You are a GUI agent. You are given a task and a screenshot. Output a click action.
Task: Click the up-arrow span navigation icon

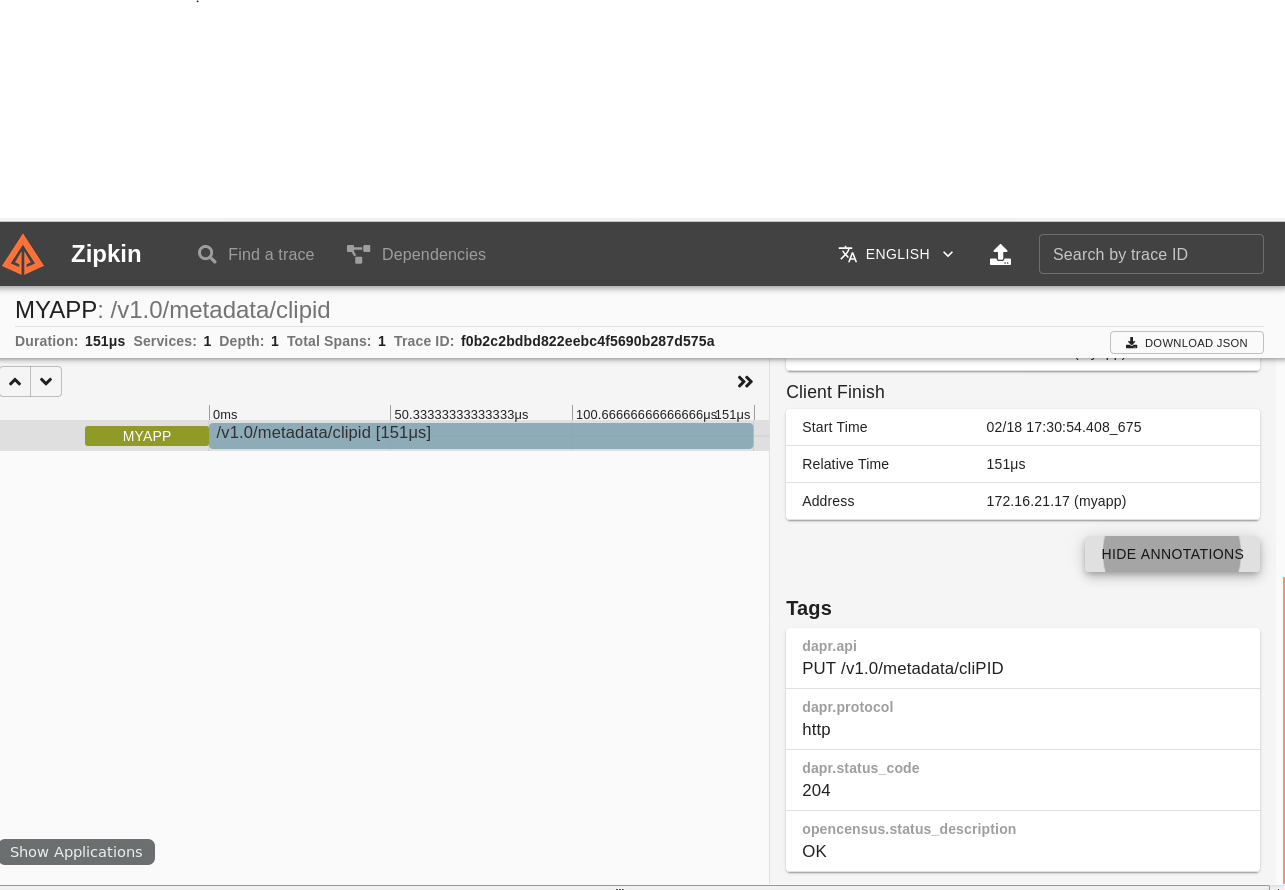[15, 381]
